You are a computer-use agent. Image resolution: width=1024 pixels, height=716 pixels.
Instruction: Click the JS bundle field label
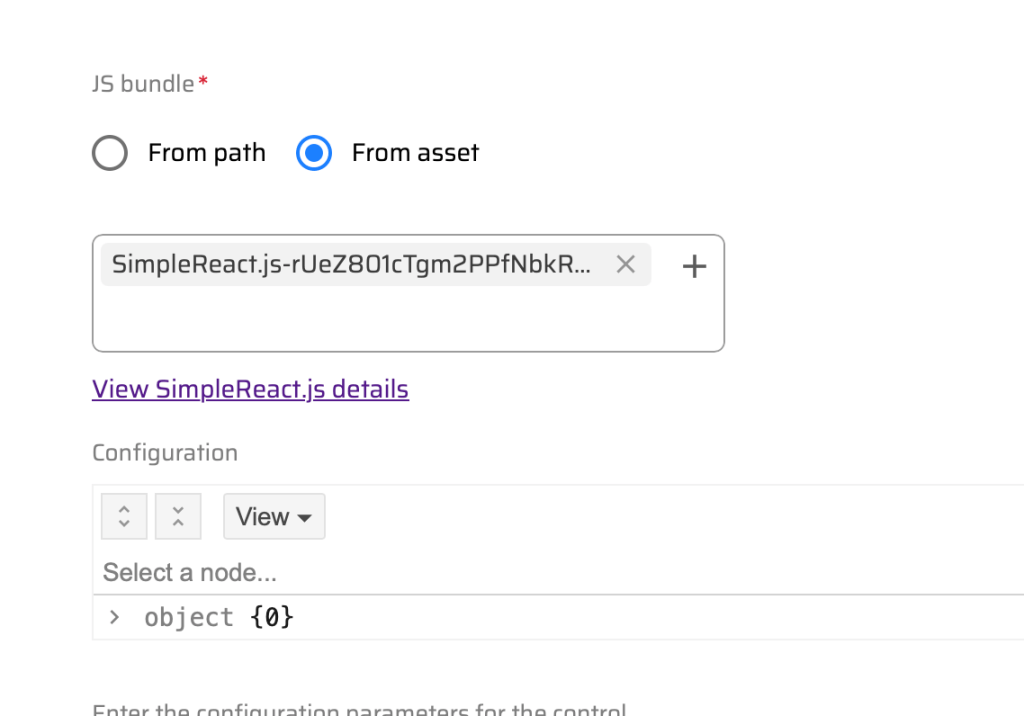click(143, 84)
